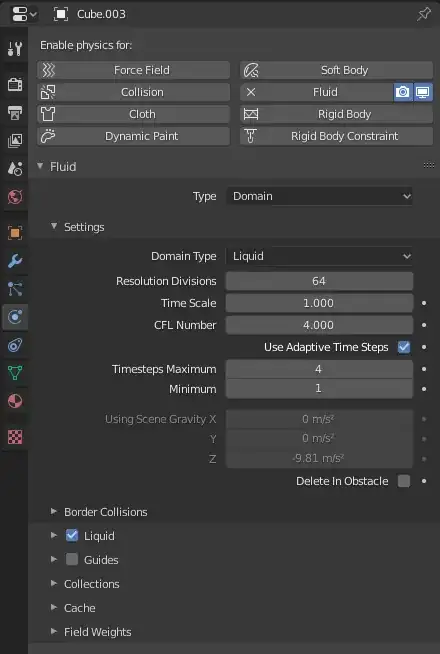Animate Timesteps Minimum keyframe dot
Viewport: 440px width, 654px height.
click(x=424, y=389)
